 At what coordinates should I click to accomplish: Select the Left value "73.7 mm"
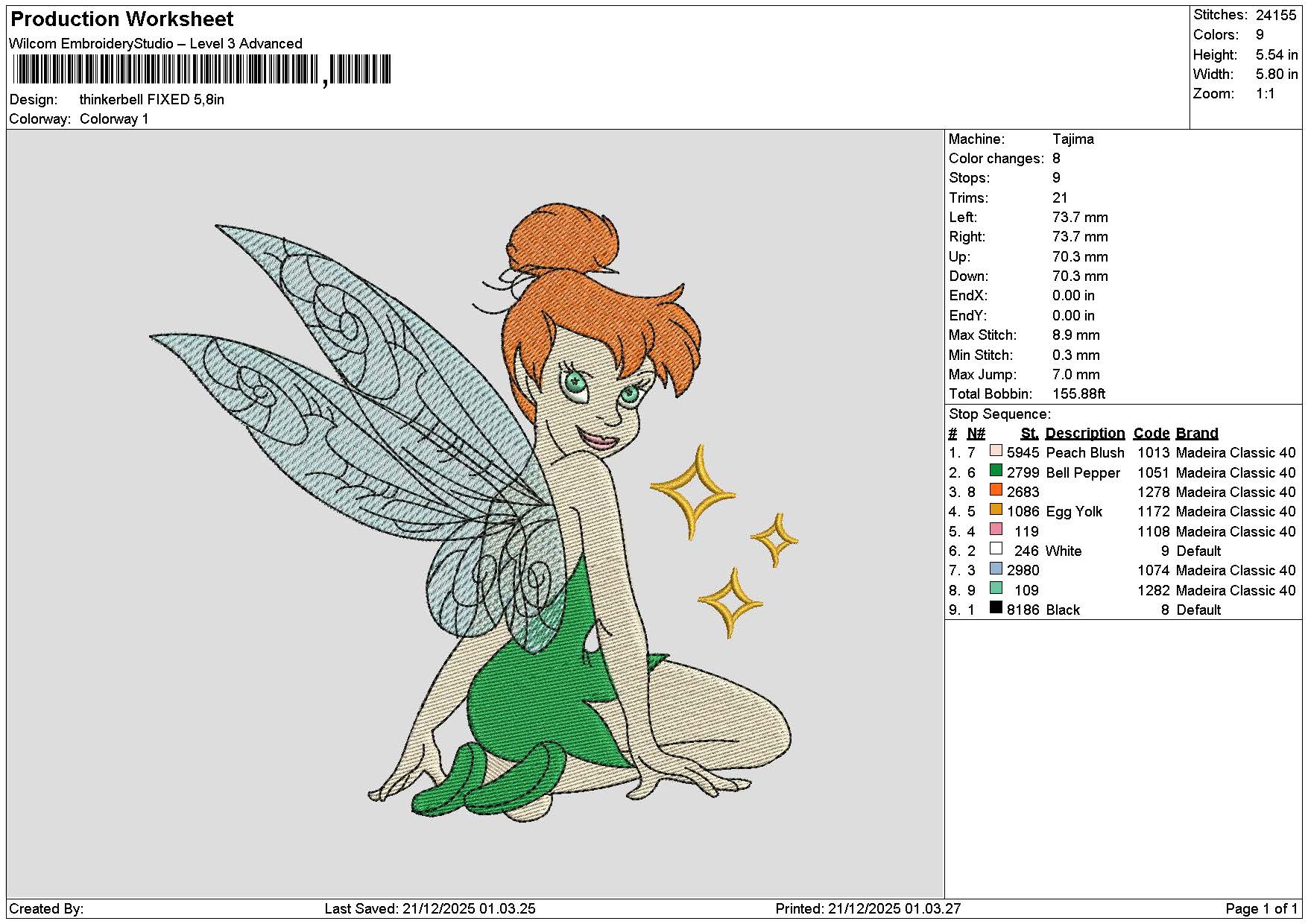(x=1080, y=218)
